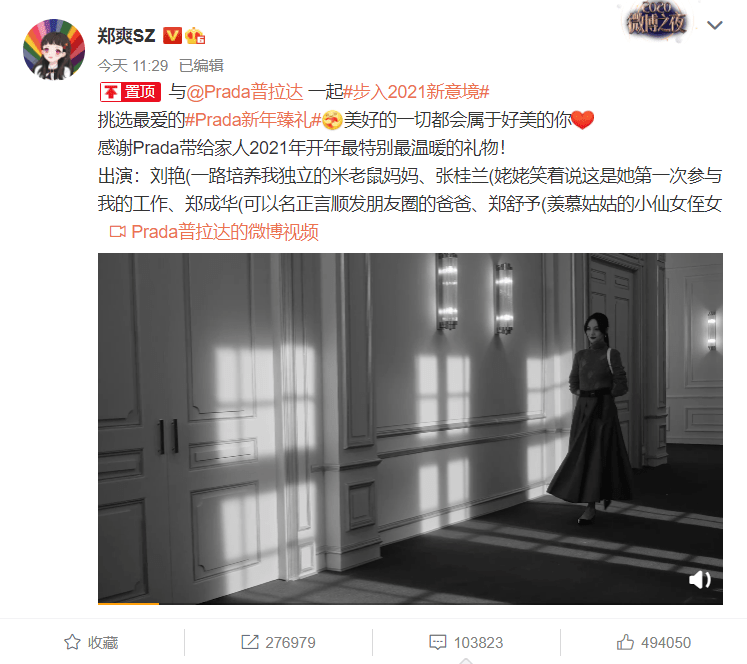Viewport: 747px width, 664px height.
Task: Click the repost icon with 276979
Action: pos(278,643)
